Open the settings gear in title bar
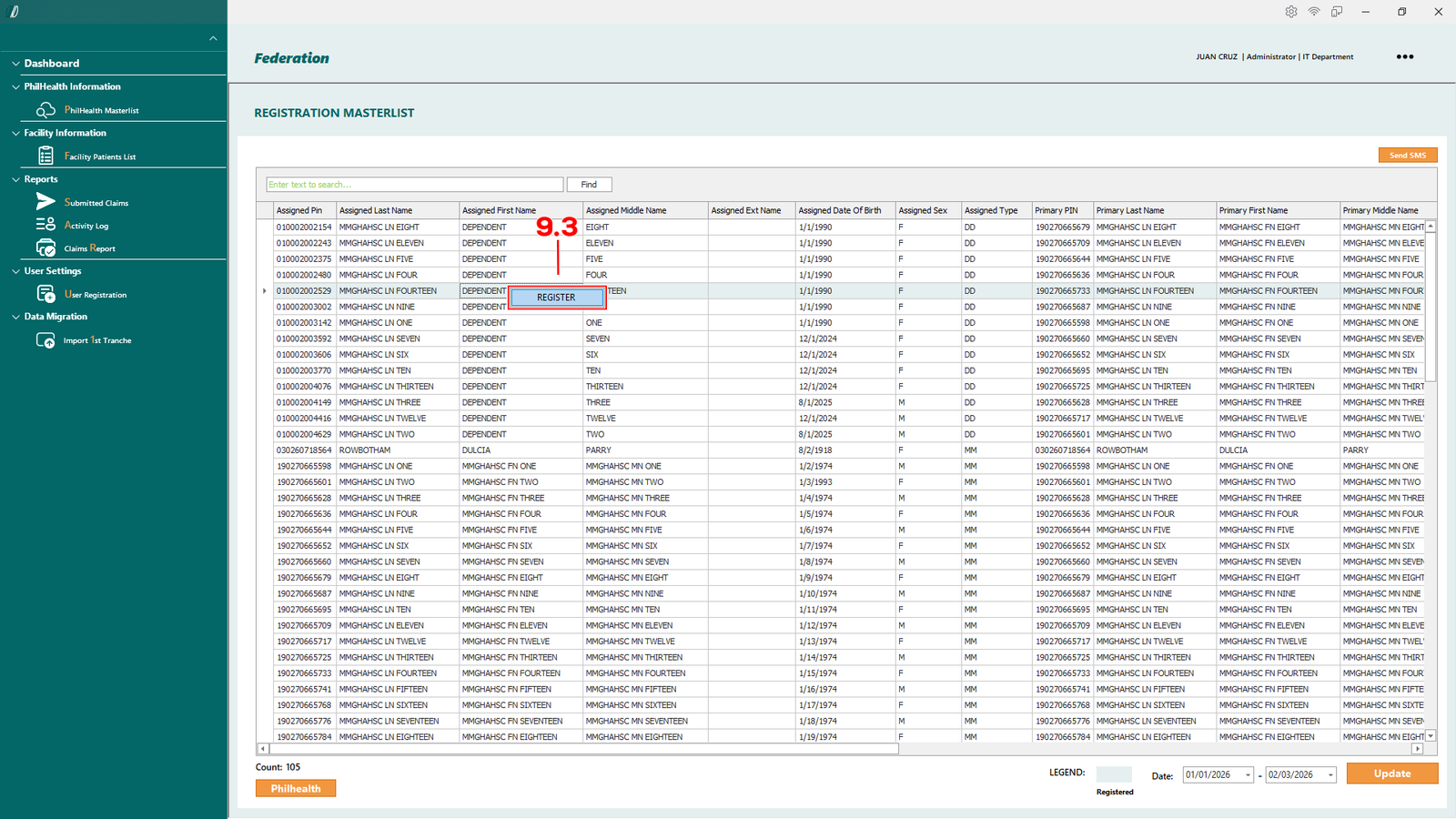 (1291, 12)
